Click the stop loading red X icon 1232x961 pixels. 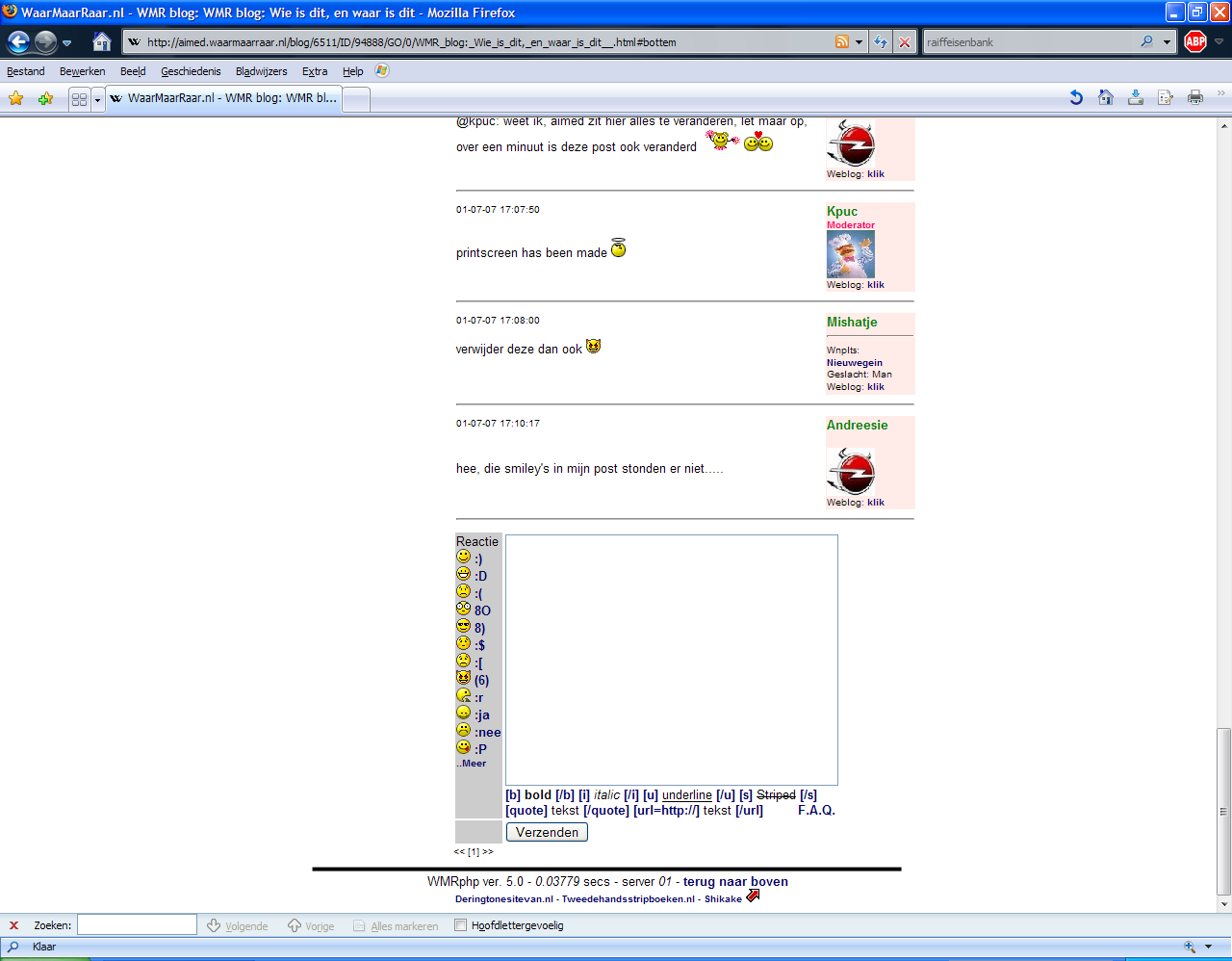tap(905, 42)
